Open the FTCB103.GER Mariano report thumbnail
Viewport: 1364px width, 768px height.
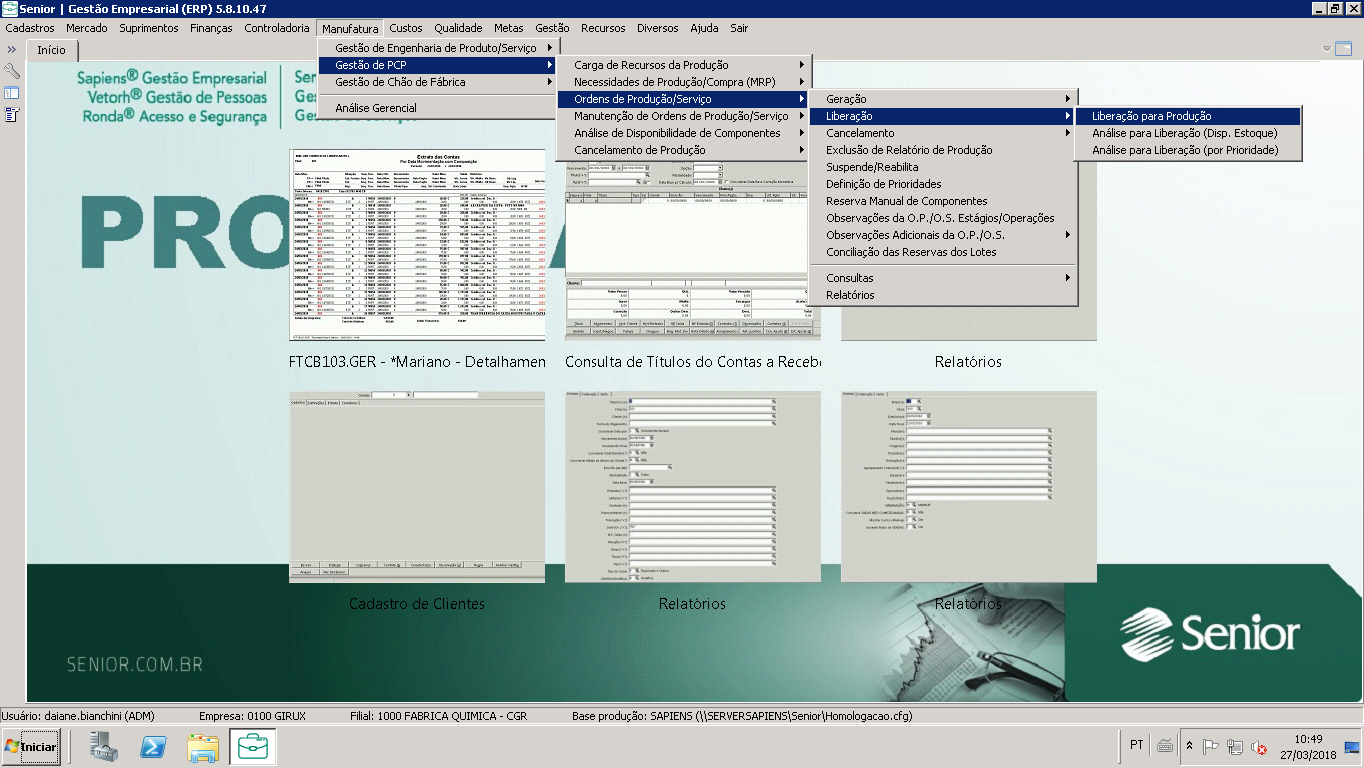click(417, 245)
